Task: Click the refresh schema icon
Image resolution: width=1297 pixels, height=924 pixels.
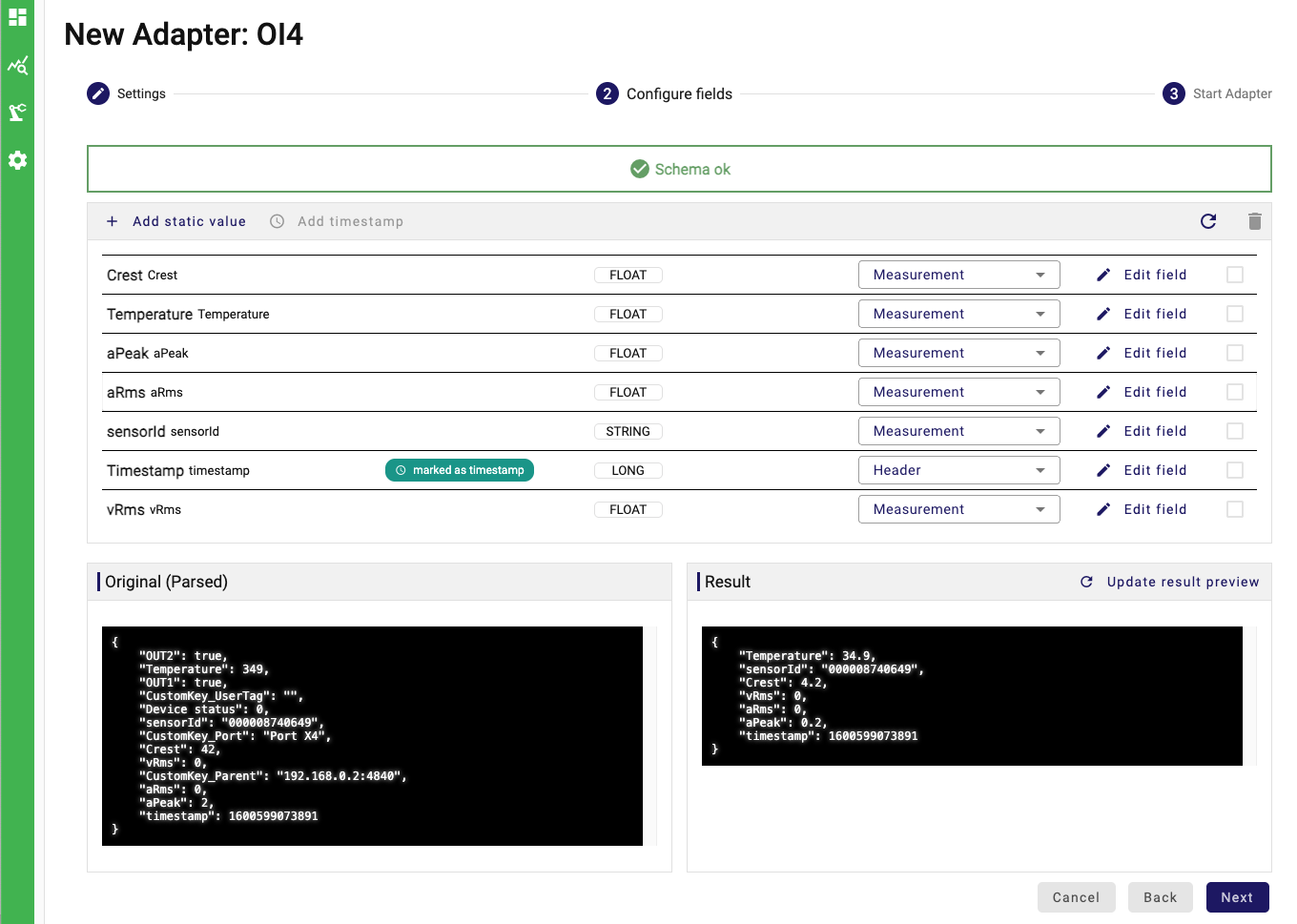Action: (x=1208, y=221)
